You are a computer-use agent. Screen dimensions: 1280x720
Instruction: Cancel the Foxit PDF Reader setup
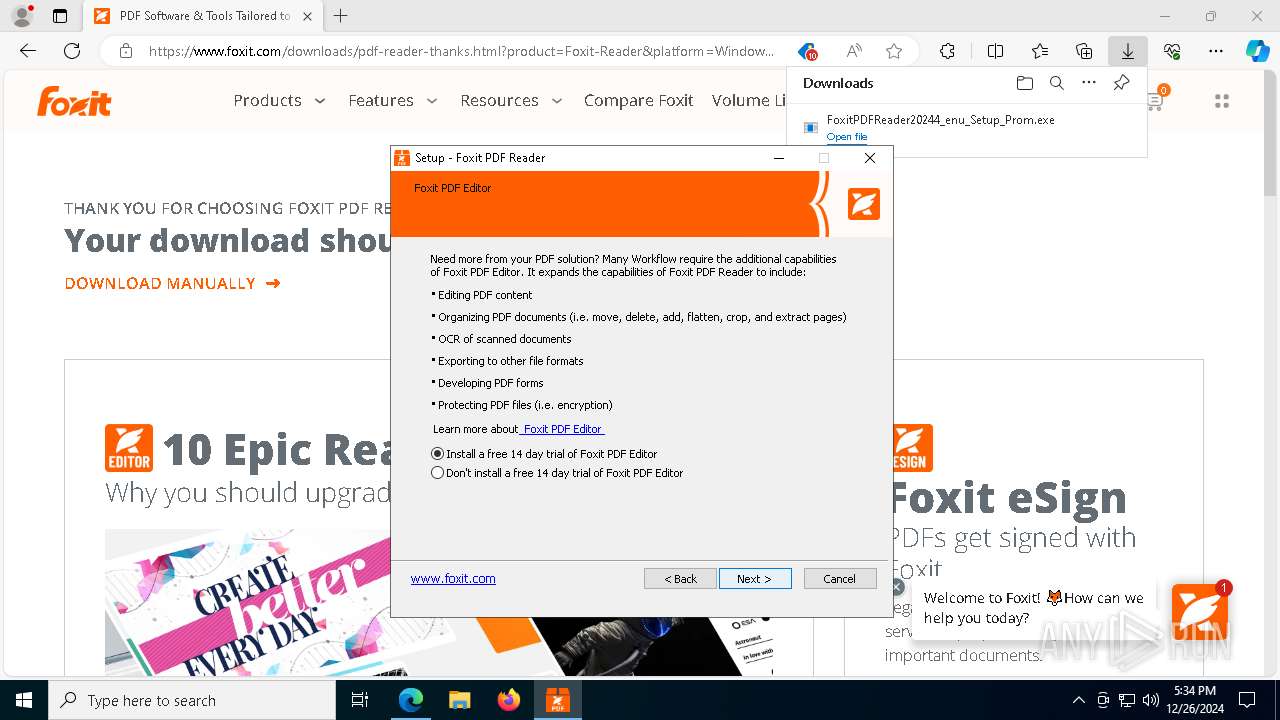click(x=840, y=579)
